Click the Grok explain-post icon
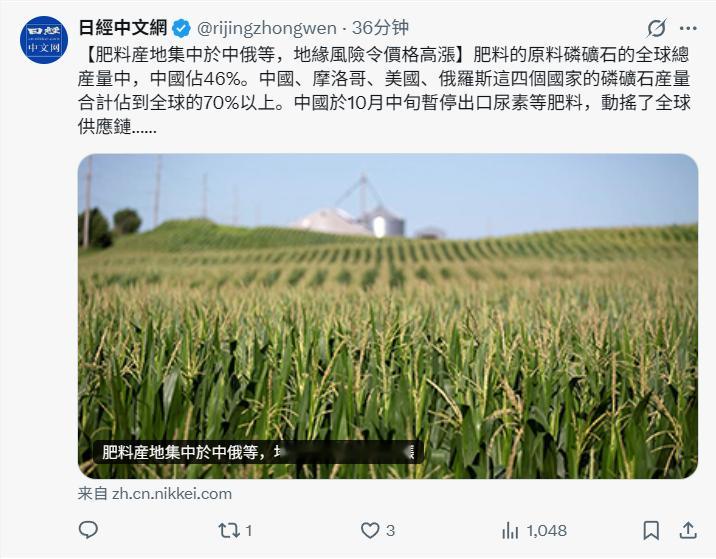 pos(657,28)
